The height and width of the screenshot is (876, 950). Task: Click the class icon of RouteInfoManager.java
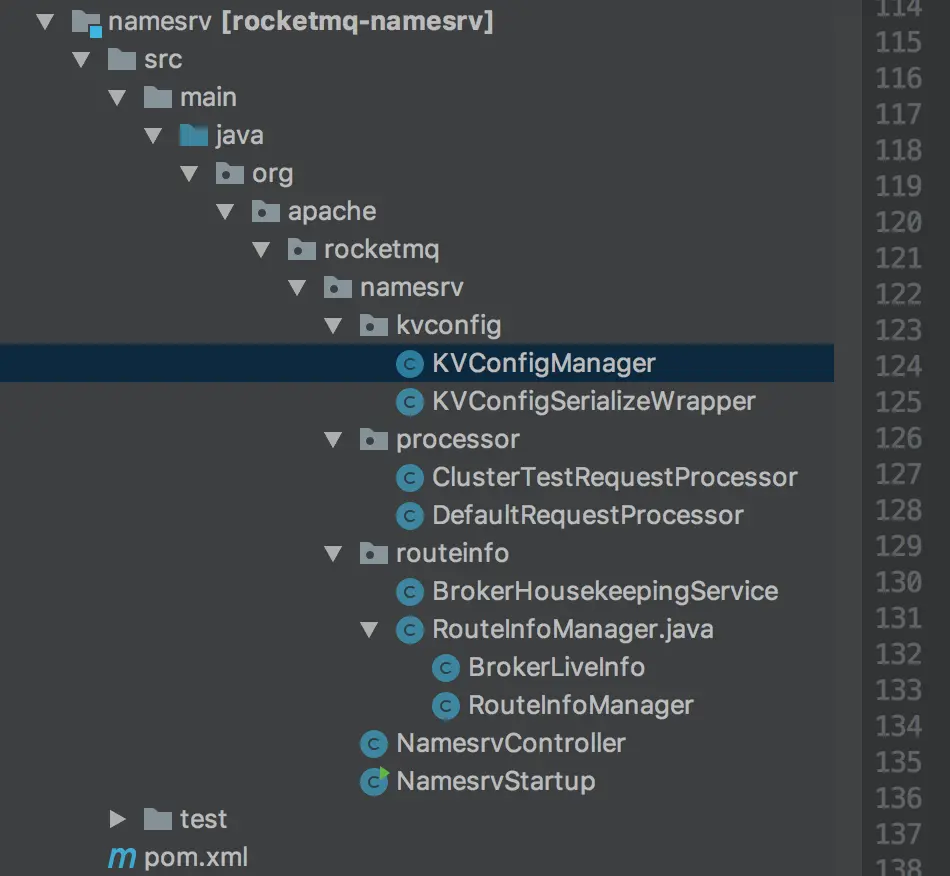410,629
